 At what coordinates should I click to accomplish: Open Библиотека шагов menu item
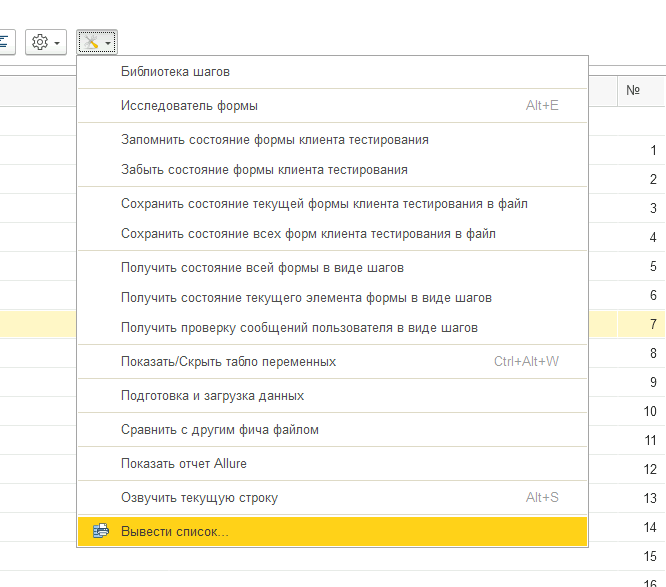[332, 71]
